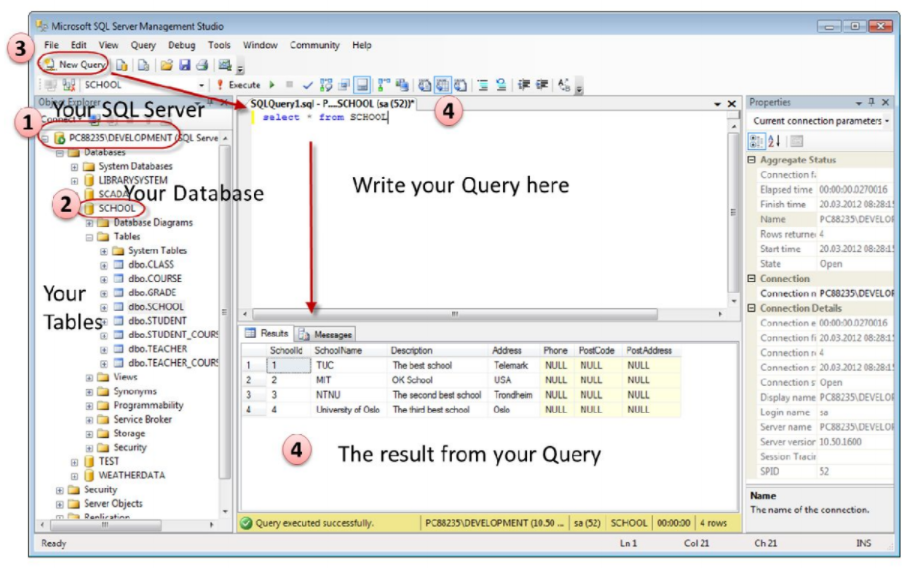The image size is (918, 568).
Task: Click the query editor horizontal scrollbar
Action: (454, 314)
